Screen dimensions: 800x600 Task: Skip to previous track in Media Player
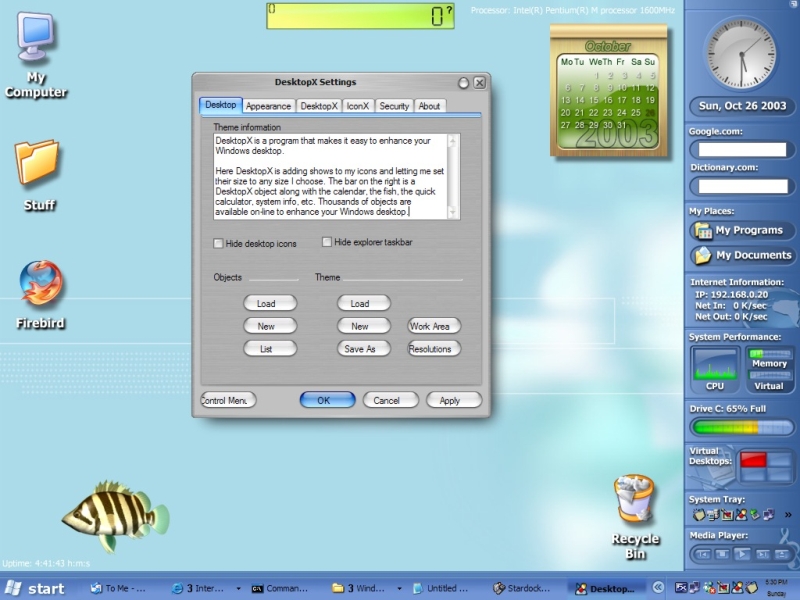click(703, 554)
